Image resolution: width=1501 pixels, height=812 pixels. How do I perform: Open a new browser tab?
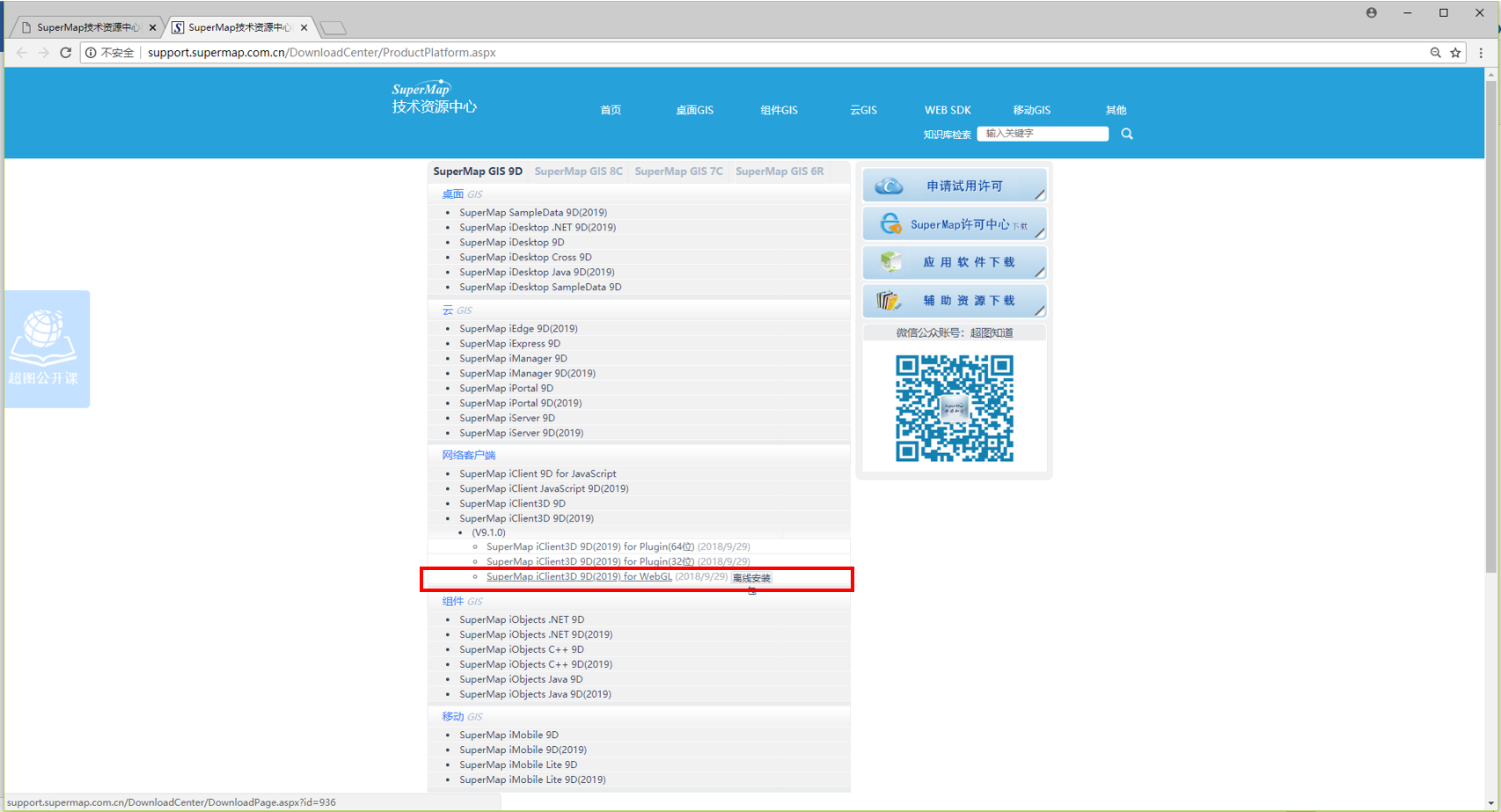coord(333,28)
